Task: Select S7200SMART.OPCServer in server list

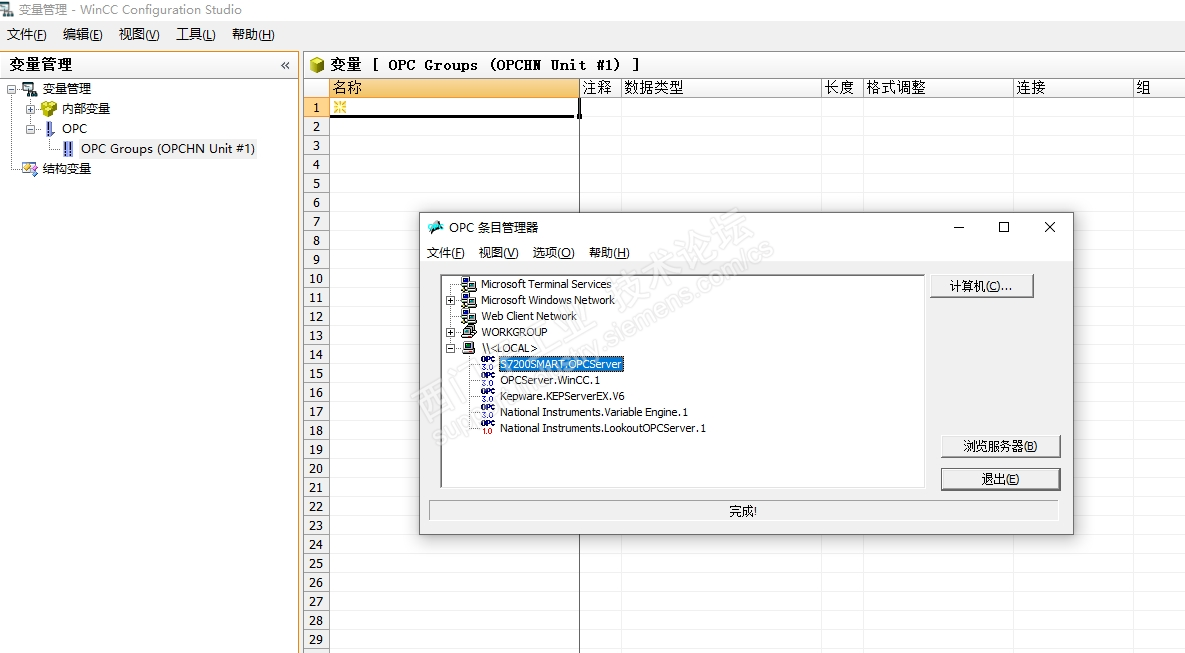Action: coord(561,364)
